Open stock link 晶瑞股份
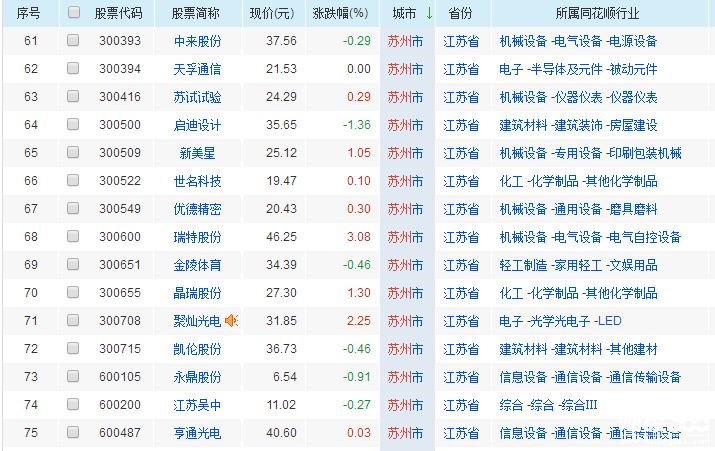Image resolution: width=715 pixels, height=451 pixels. click(197, 293)
